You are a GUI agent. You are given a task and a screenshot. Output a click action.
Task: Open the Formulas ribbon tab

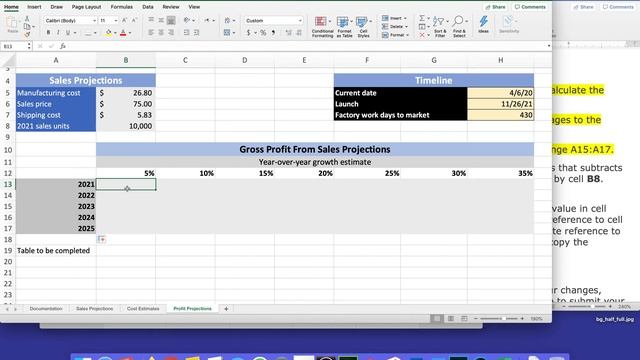click(x=122, y=7)
